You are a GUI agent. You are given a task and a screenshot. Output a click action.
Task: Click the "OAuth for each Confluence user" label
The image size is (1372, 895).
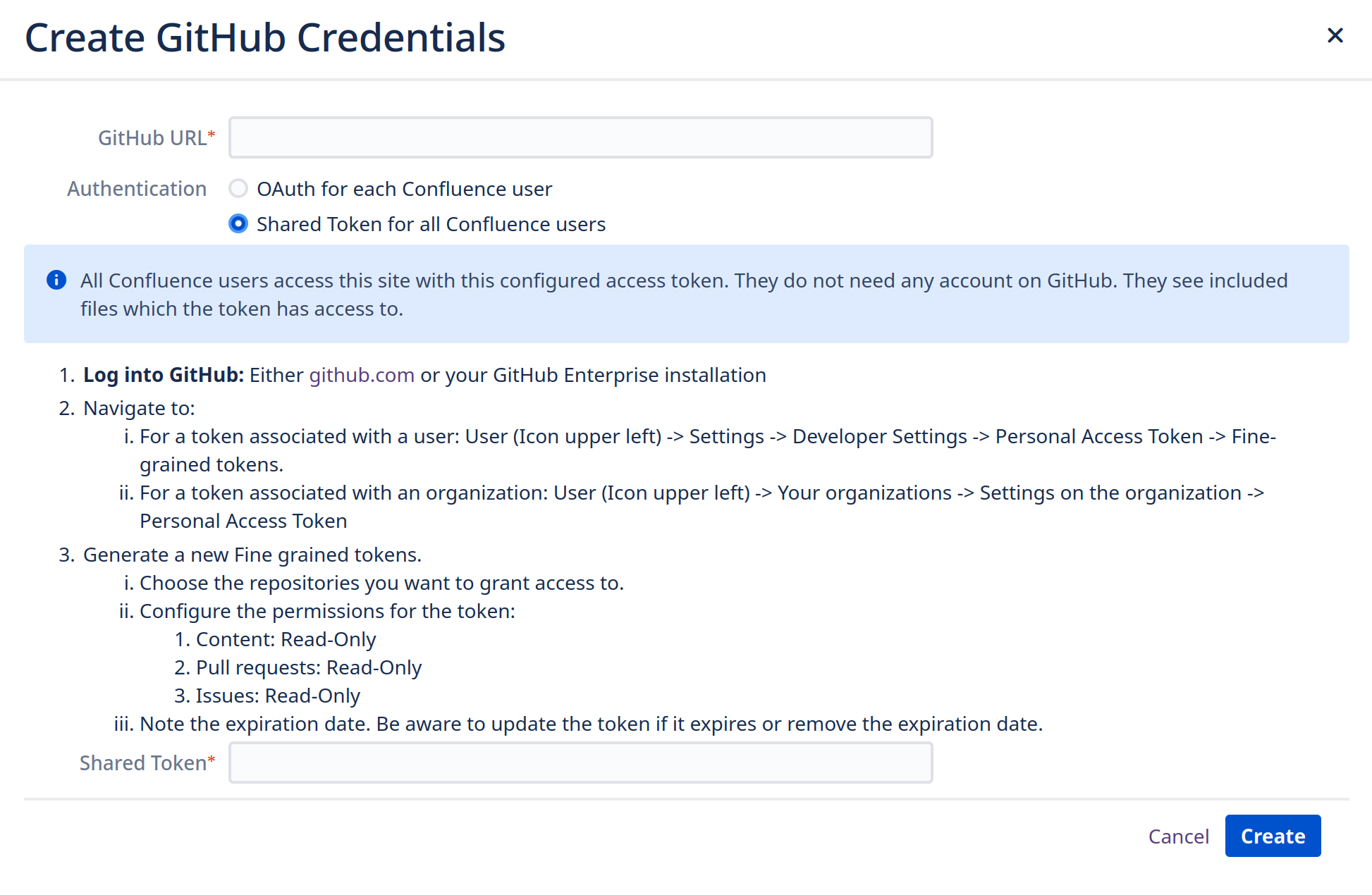pyautogui.click(x=404, y=189)
